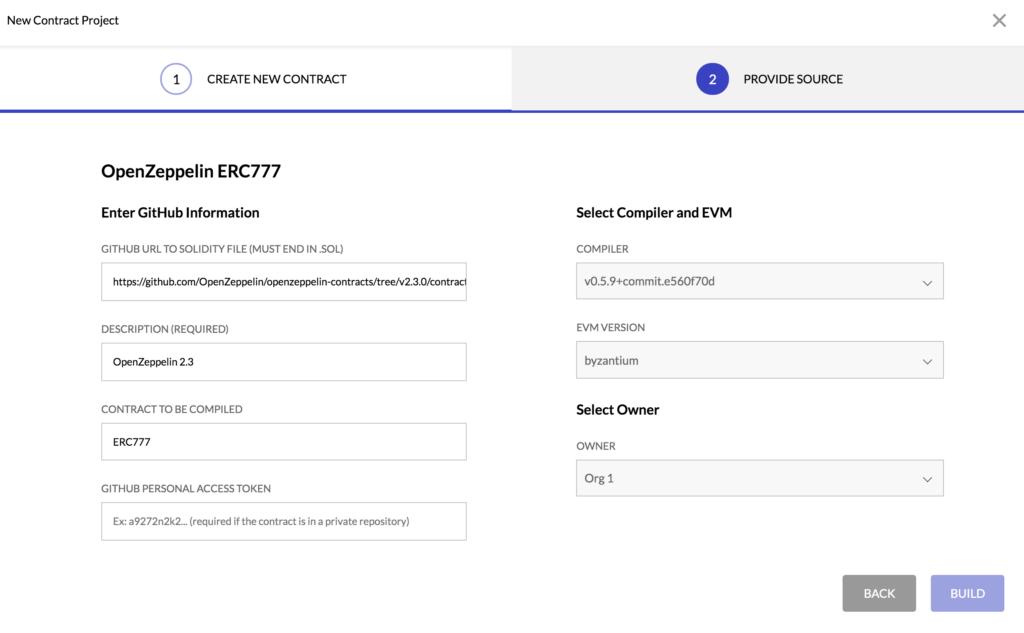This screenshot has height=633, width=1024.
Task: Click the EVM Version chevron arrow
Action: (x=927, y=361)
